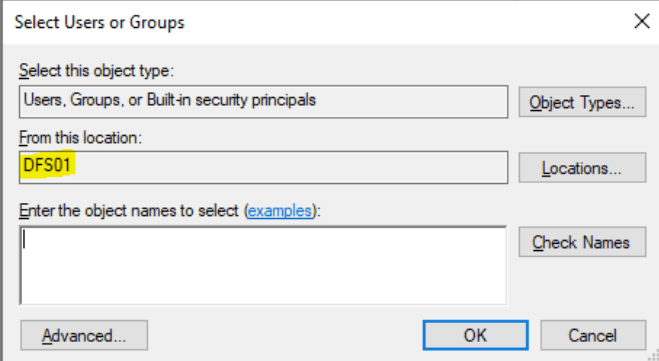Cancel the Select Users dialog
659x361 pixels.
coord(593,335)
